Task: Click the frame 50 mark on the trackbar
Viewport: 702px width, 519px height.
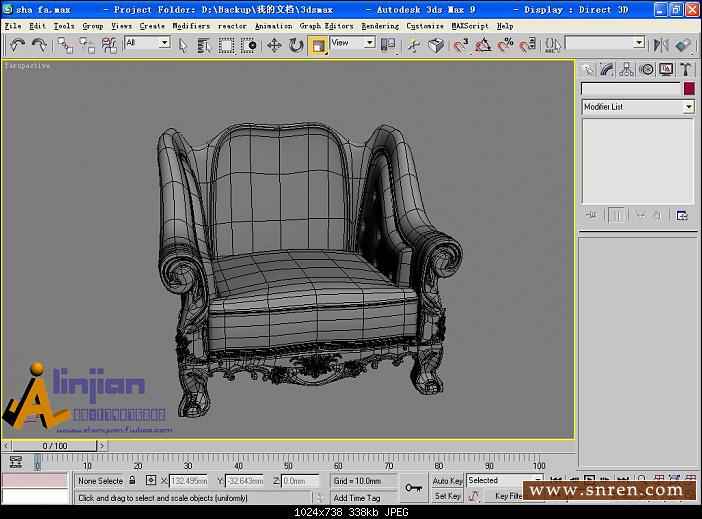Action: coord(288,466)
